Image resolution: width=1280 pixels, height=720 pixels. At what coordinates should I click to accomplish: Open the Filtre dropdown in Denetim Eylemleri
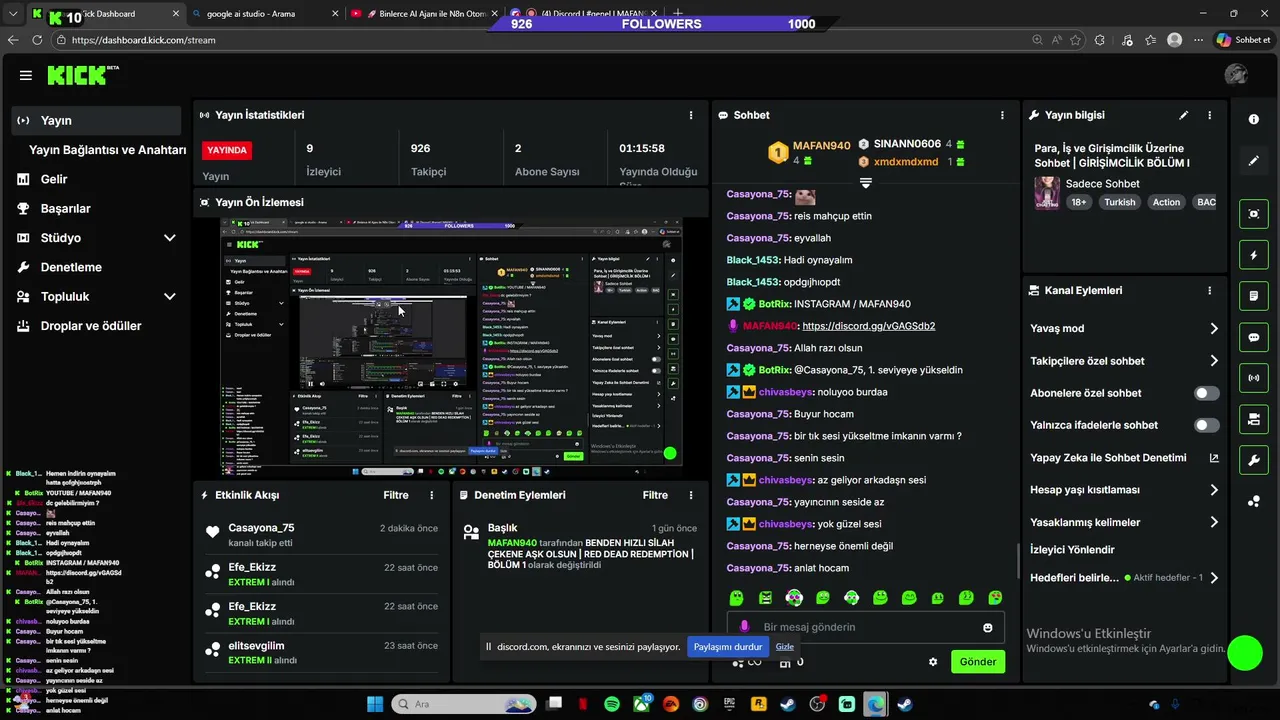click(655, 495)
